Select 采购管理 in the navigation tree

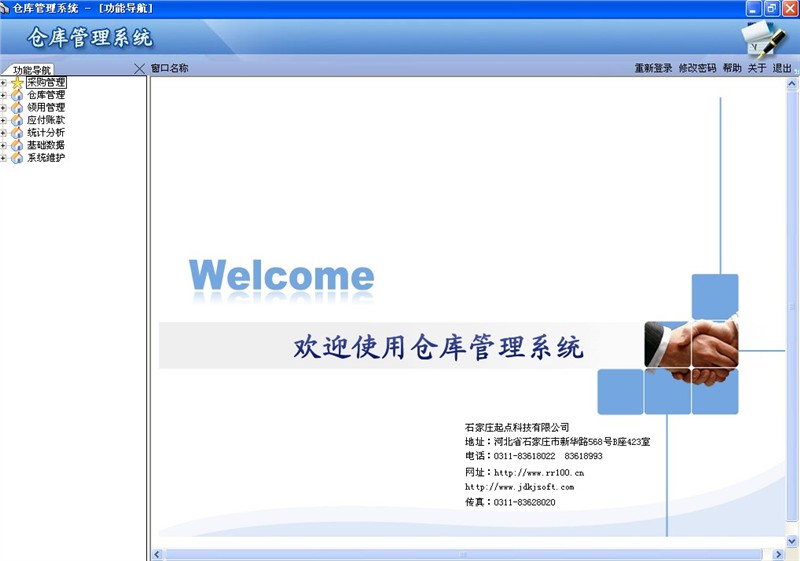pyautogui.click(x=46, y=82)
